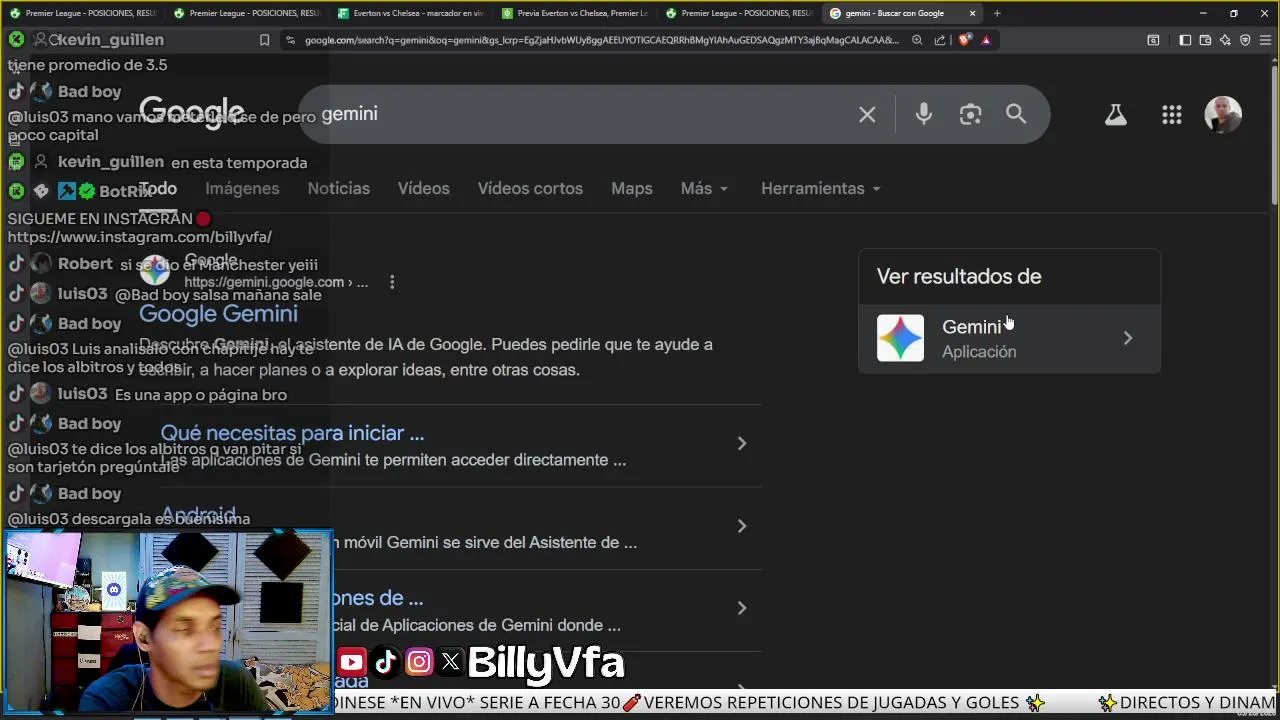Click the gemini.google.com URL above the result

pyautogui.click(x=276, y=282)
